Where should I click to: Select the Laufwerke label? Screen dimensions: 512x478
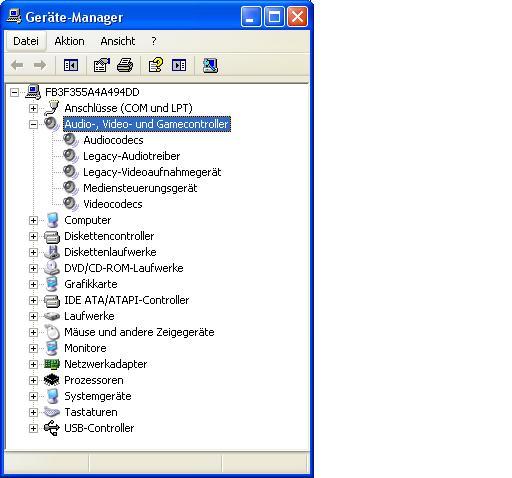(x=89, y=316)
